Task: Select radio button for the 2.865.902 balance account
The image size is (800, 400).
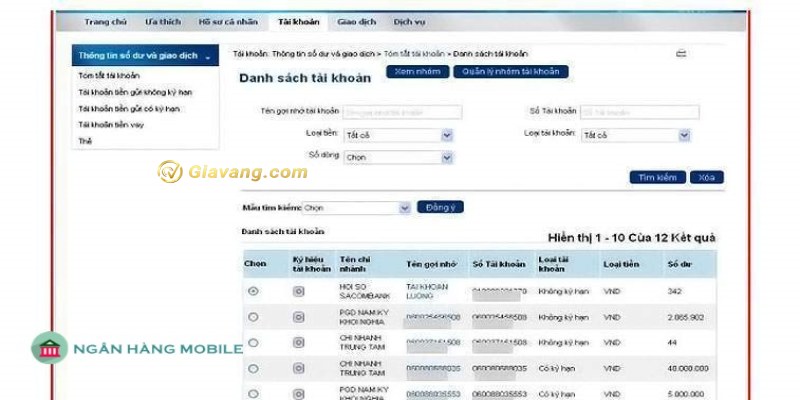Action: click(253, 316)
